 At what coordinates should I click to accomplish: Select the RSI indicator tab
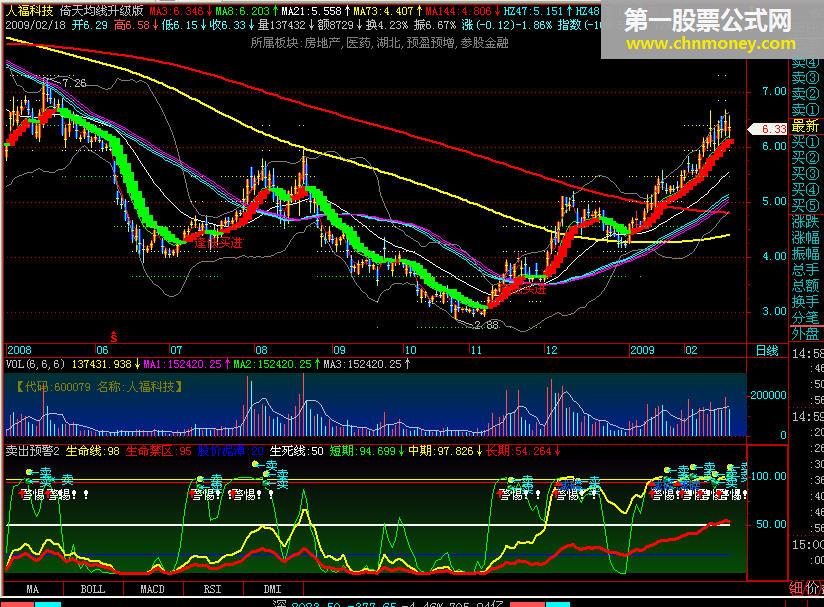click(212, 589)
